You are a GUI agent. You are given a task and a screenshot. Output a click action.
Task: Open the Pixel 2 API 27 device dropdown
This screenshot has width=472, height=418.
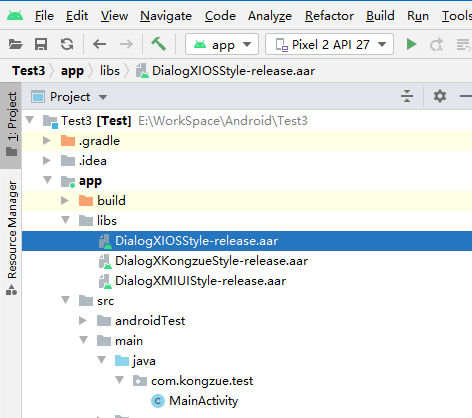329,44
